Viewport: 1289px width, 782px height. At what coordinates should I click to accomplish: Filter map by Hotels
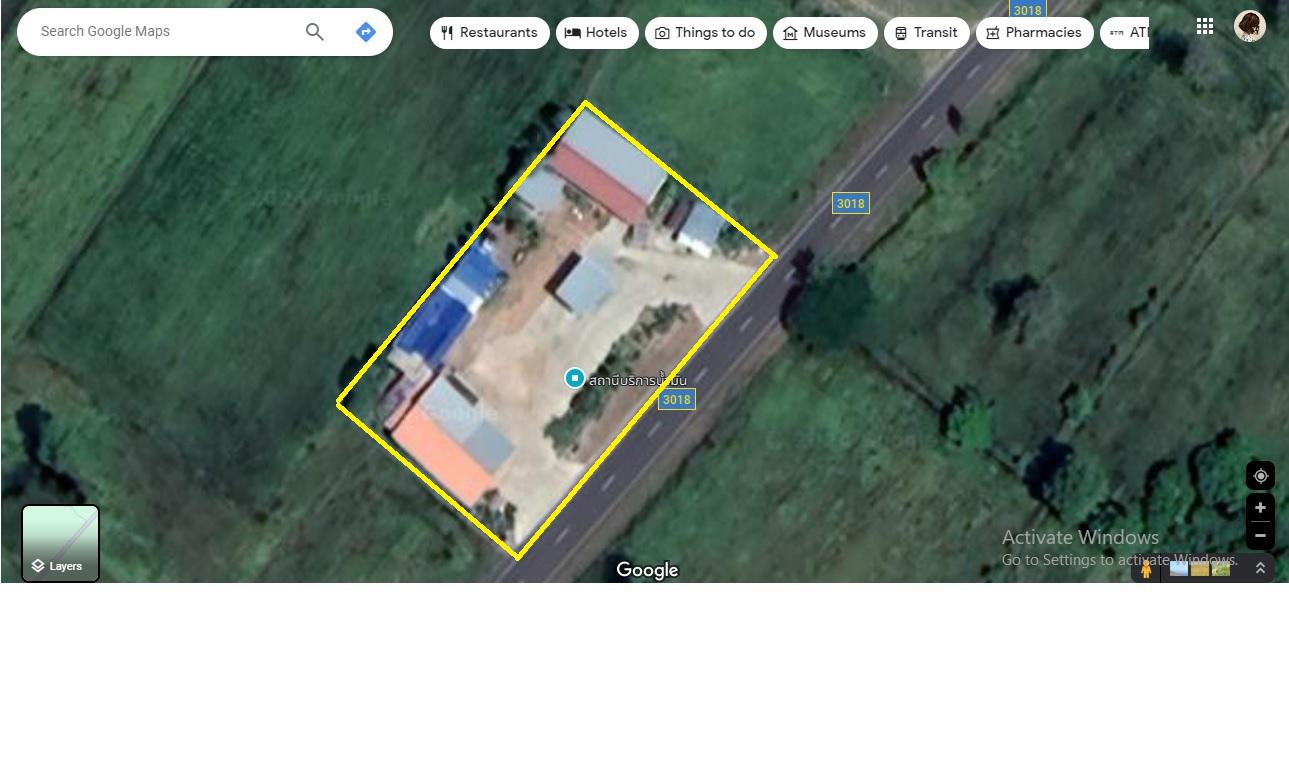pos(597,33)
